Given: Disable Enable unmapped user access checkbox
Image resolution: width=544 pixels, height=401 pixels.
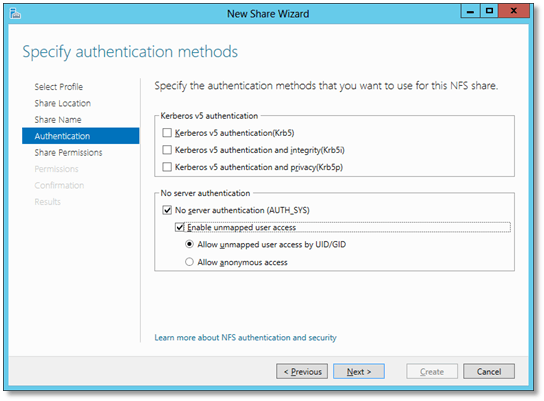Looking at the screenshot, I should (x=179, y=228).
